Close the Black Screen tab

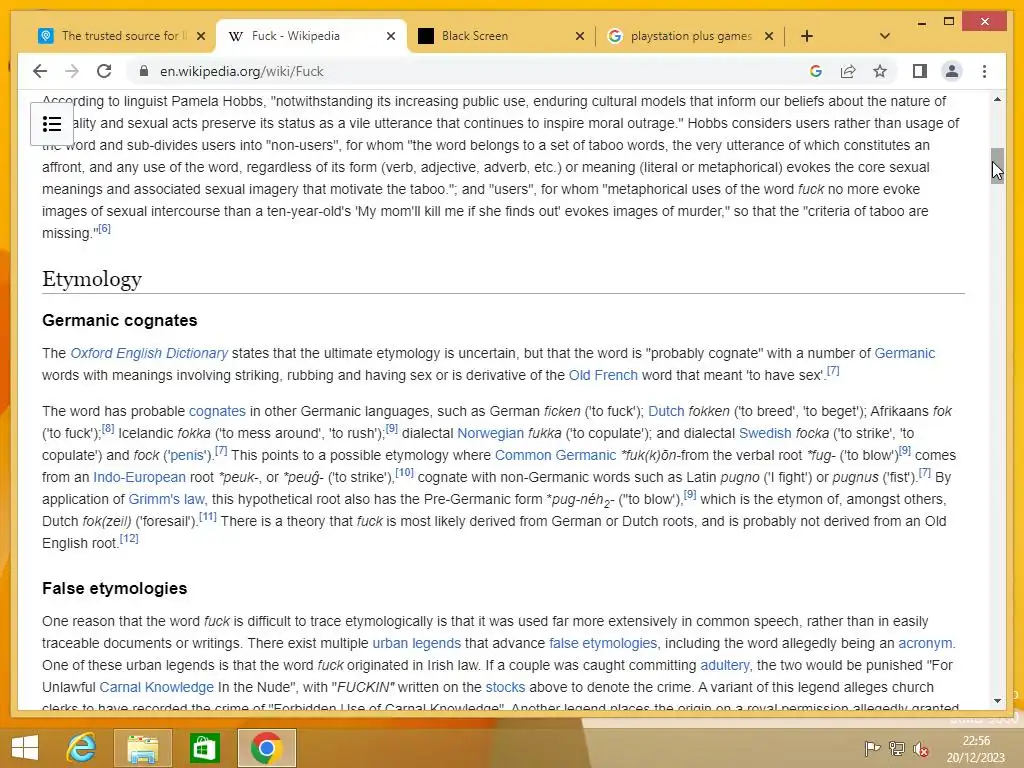[579, 36]
